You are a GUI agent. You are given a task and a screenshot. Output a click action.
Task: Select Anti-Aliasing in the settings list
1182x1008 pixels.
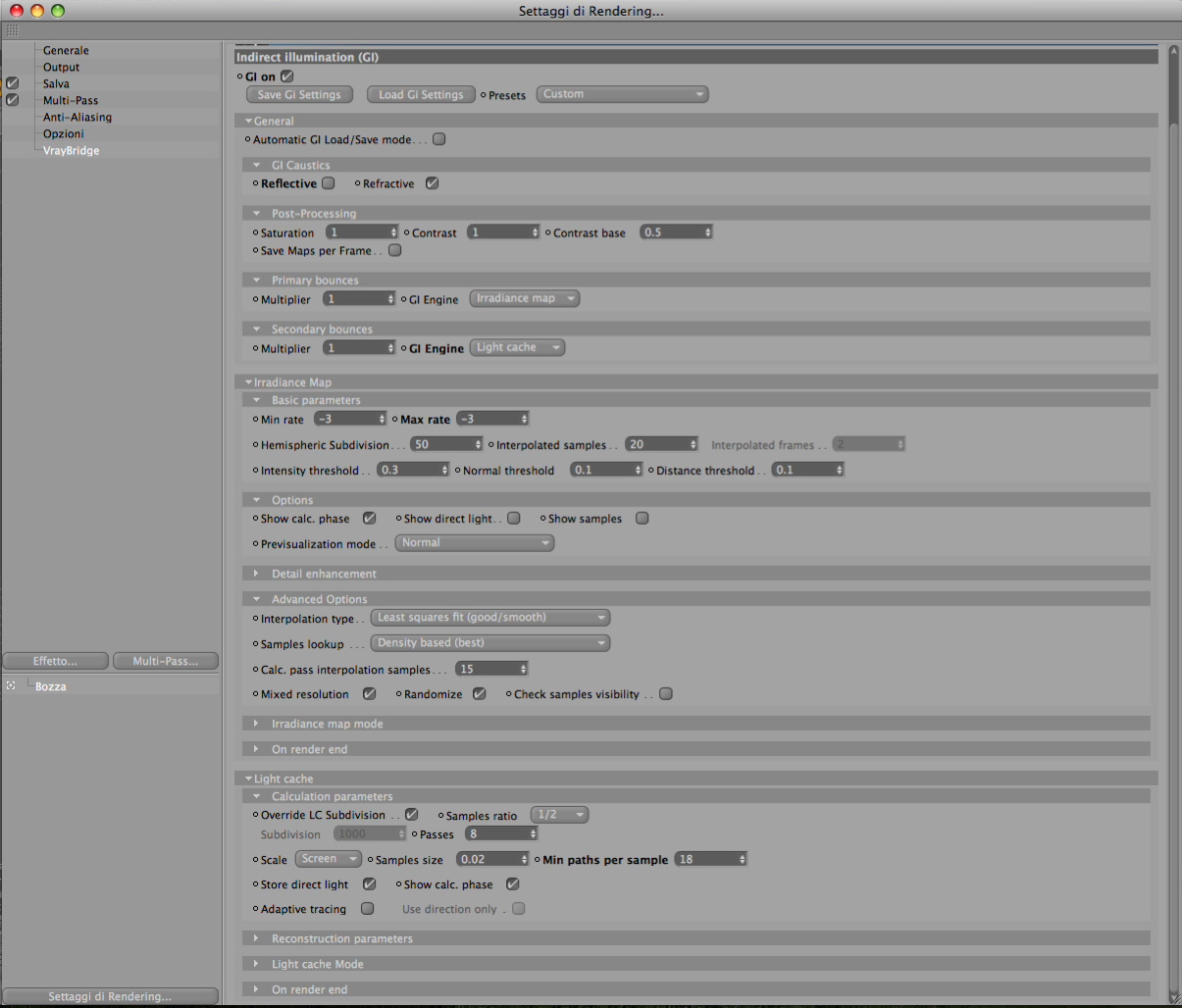[77, 117]
